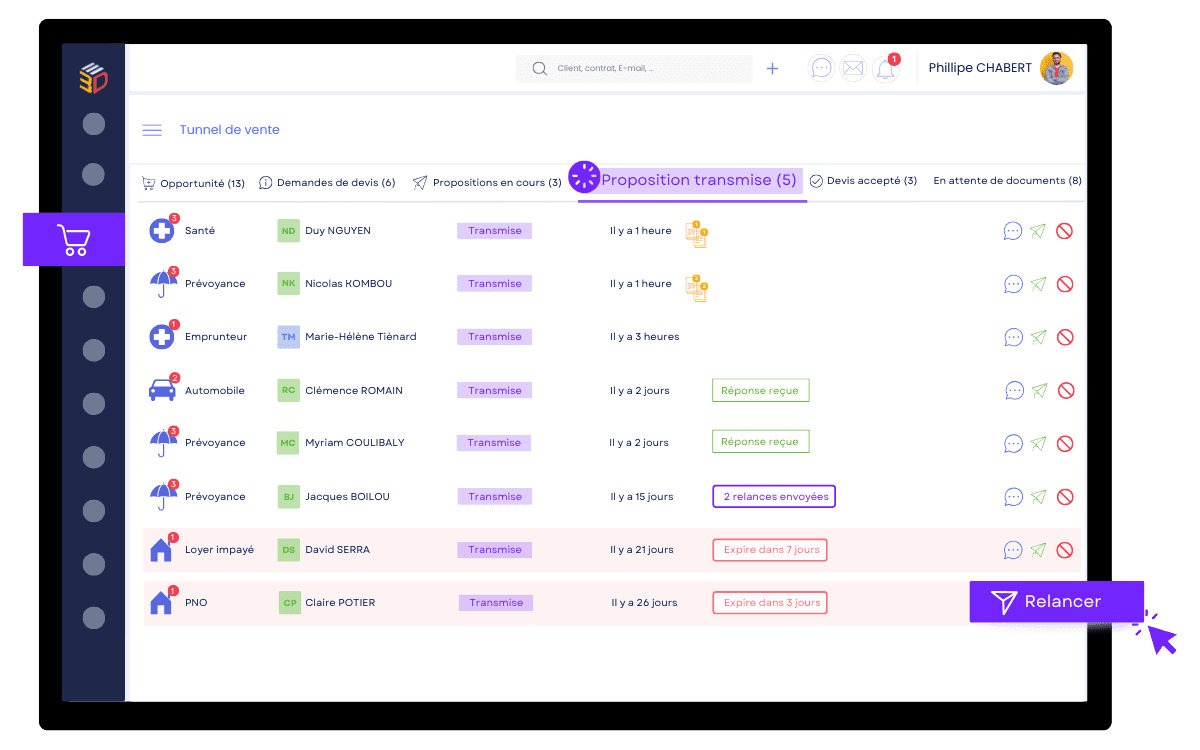This screenshot has height=750, width=1200.
Task: Switch to the Opportunité (13) tab
Action: (194, 183)
